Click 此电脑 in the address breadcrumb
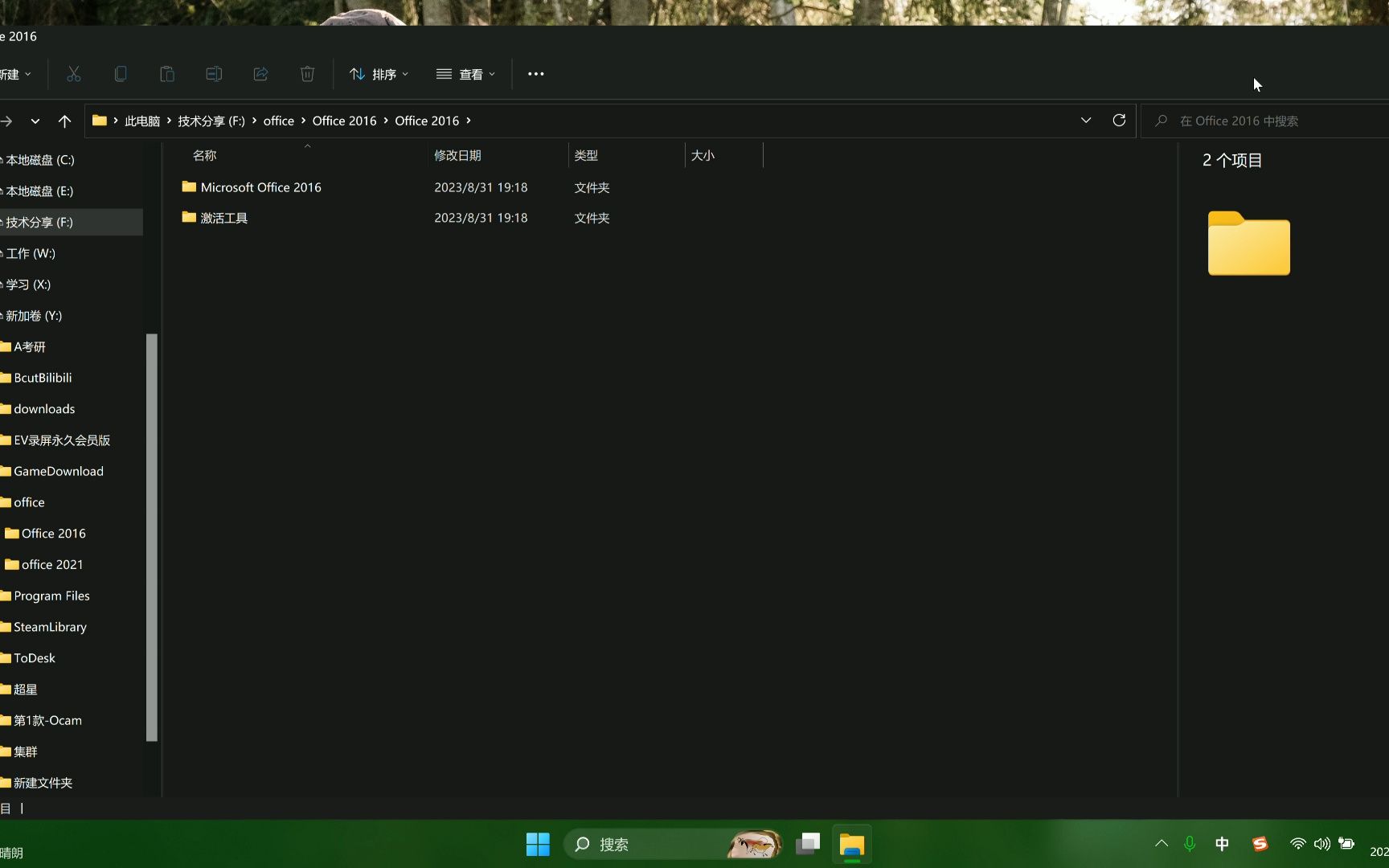 click(x=142, y=121)
